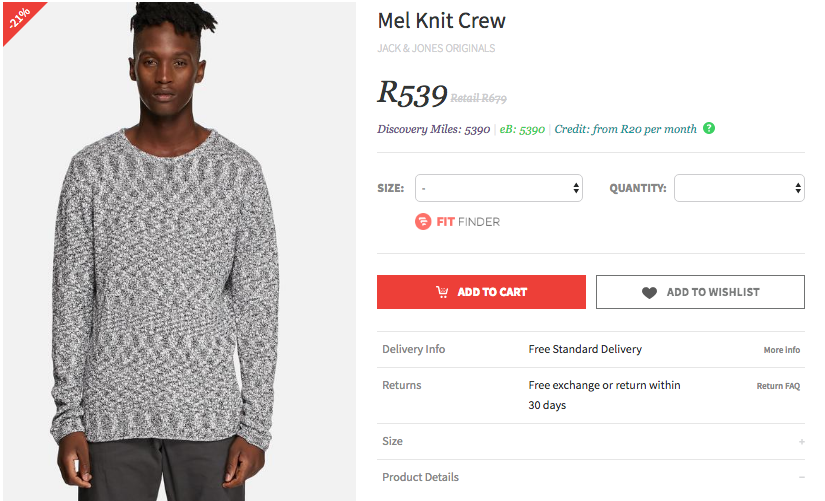Collapse the Product Details section

(x=801, y=477)
